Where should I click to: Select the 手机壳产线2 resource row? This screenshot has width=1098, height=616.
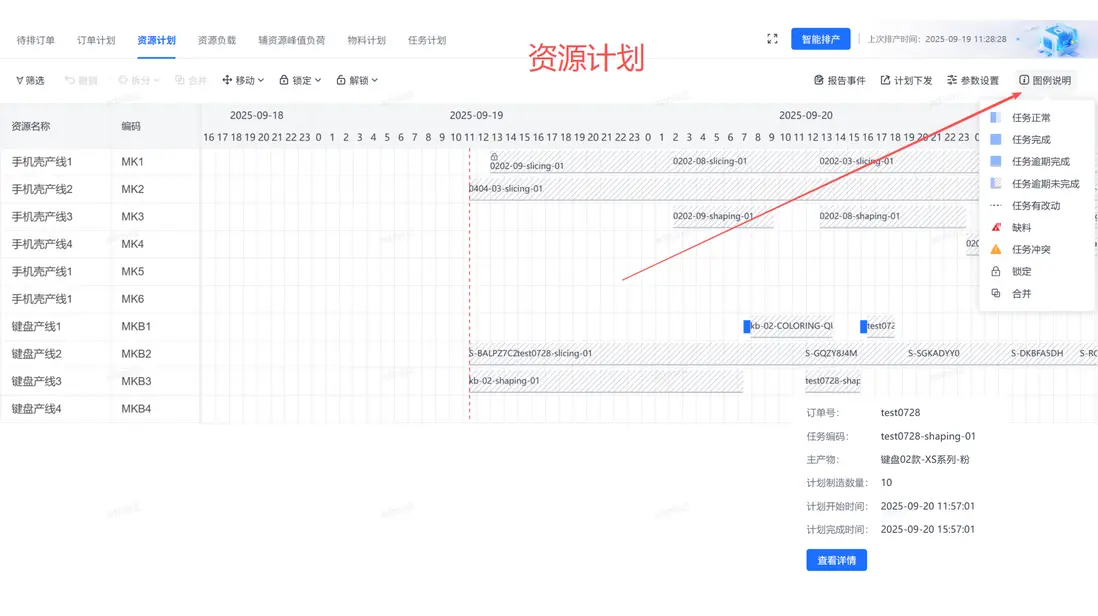click(x=100, y=189)
